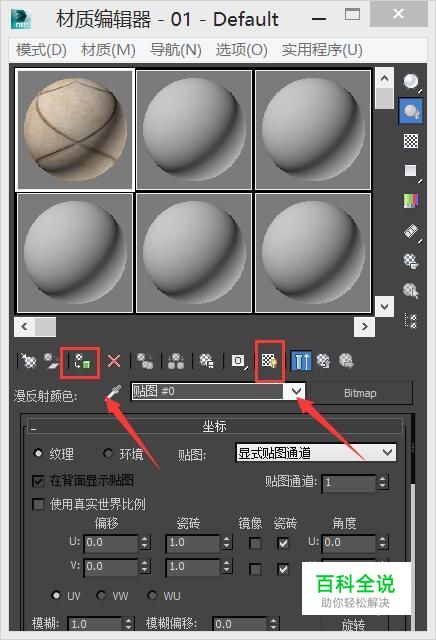Select the WU radio button
Screen dimensions: 436x640
click(x=152, y=596)
